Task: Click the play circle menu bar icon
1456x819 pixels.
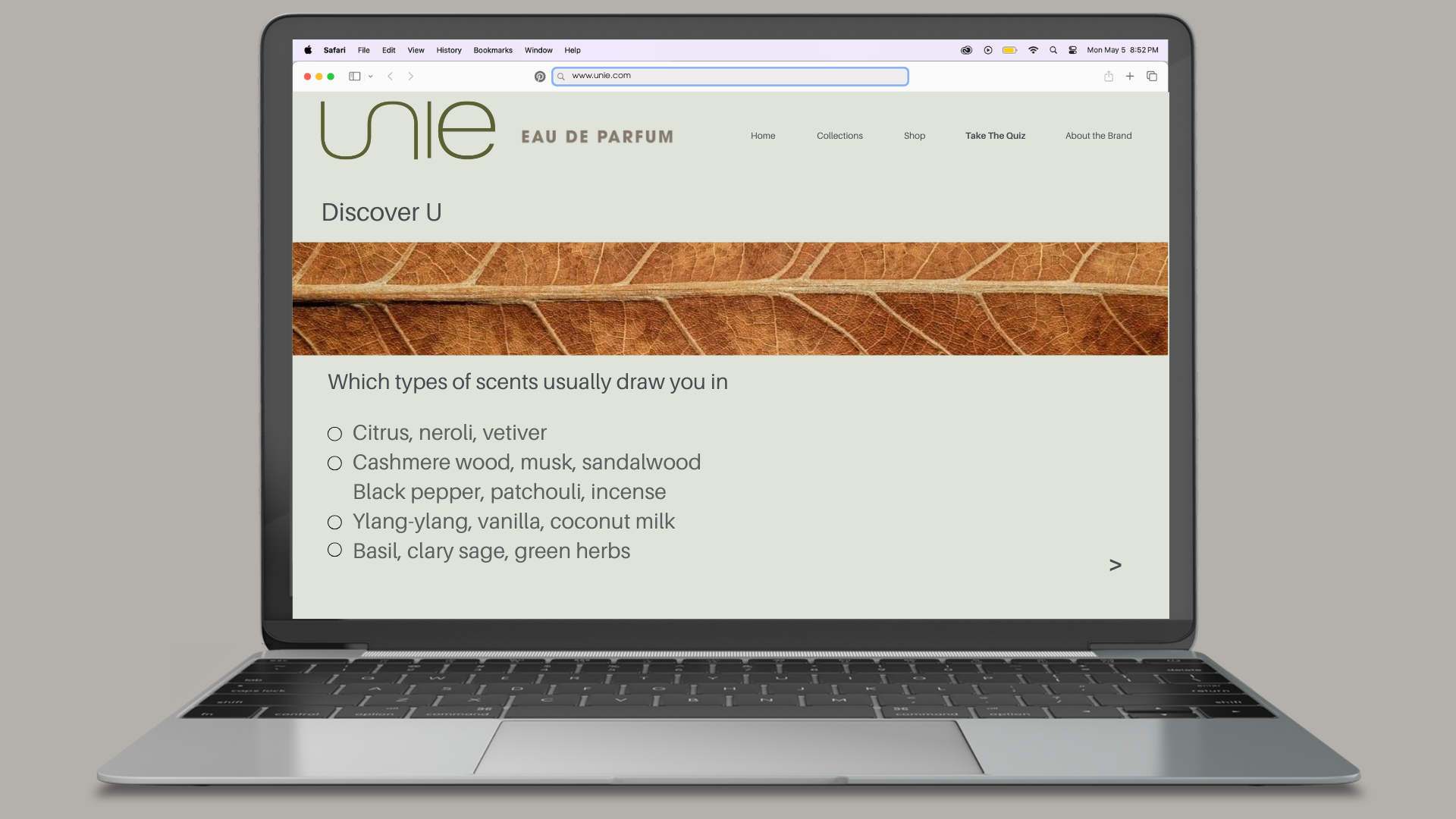Action: (988, 50)
